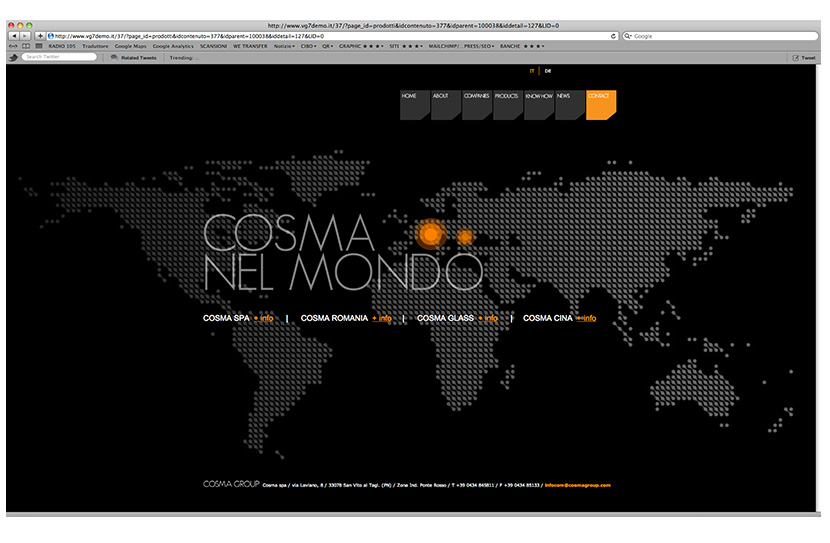Open the RADIO 105 bookmark
Viewport: 830px width, 543px height.
coord(62,46)
